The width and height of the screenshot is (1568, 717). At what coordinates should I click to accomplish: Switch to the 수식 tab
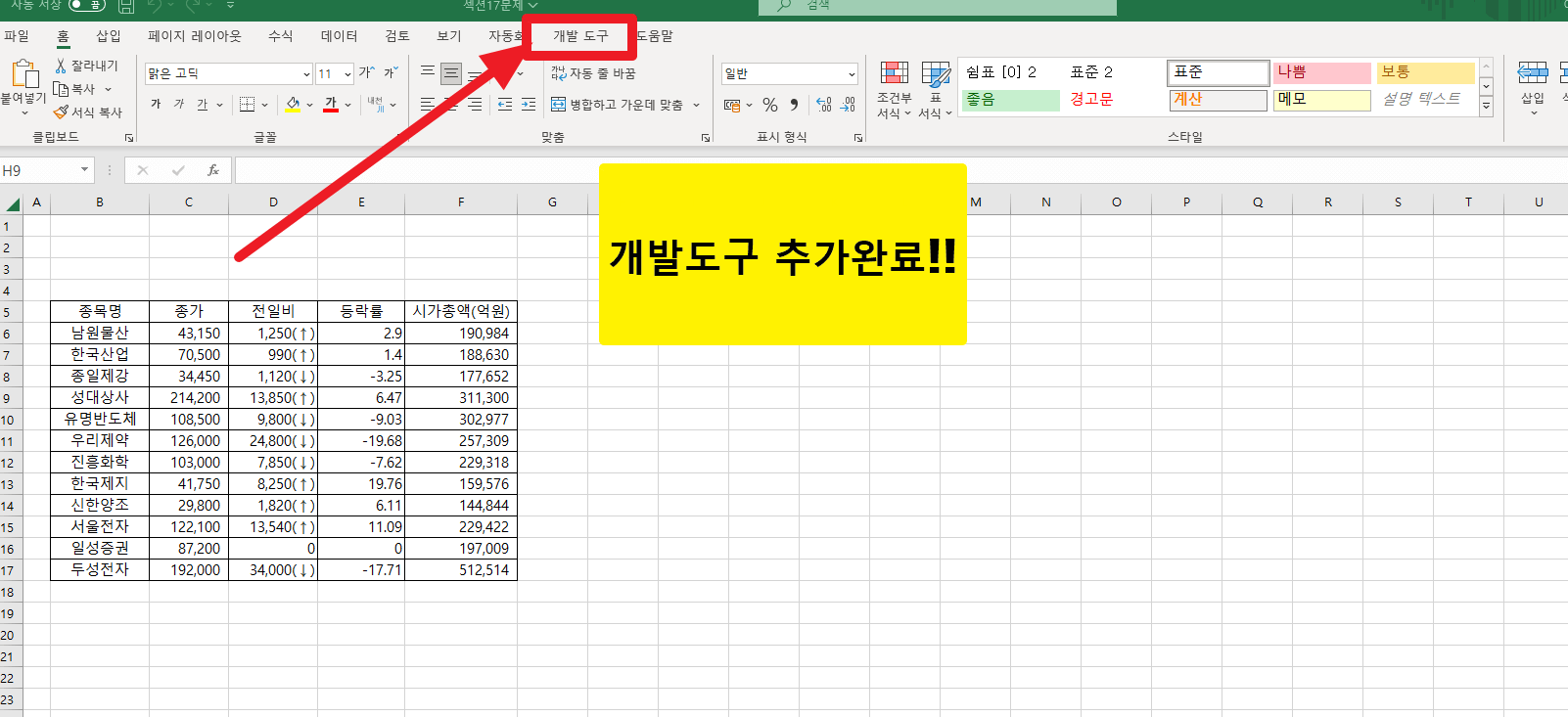coord(281,36)
